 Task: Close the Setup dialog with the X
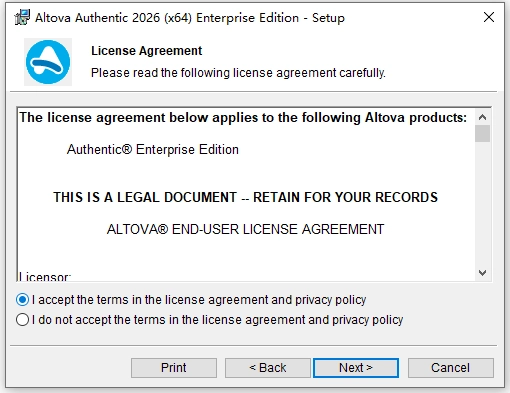coord(489,17)
